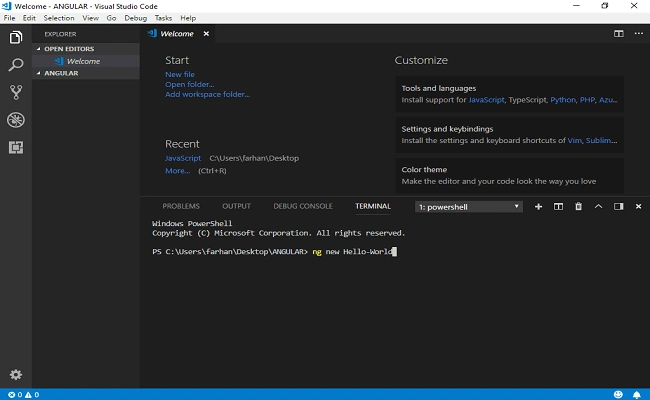Click the Azure tools link
Viewport: 650px width, 400px height.
pos(608,100)
